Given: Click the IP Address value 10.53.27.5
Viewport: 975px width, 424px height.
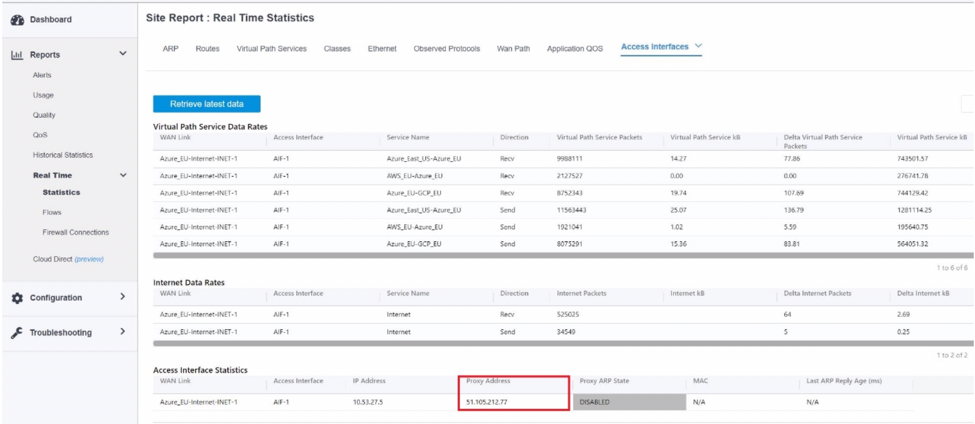Looking at the screenshot, I should click(367, 402).
